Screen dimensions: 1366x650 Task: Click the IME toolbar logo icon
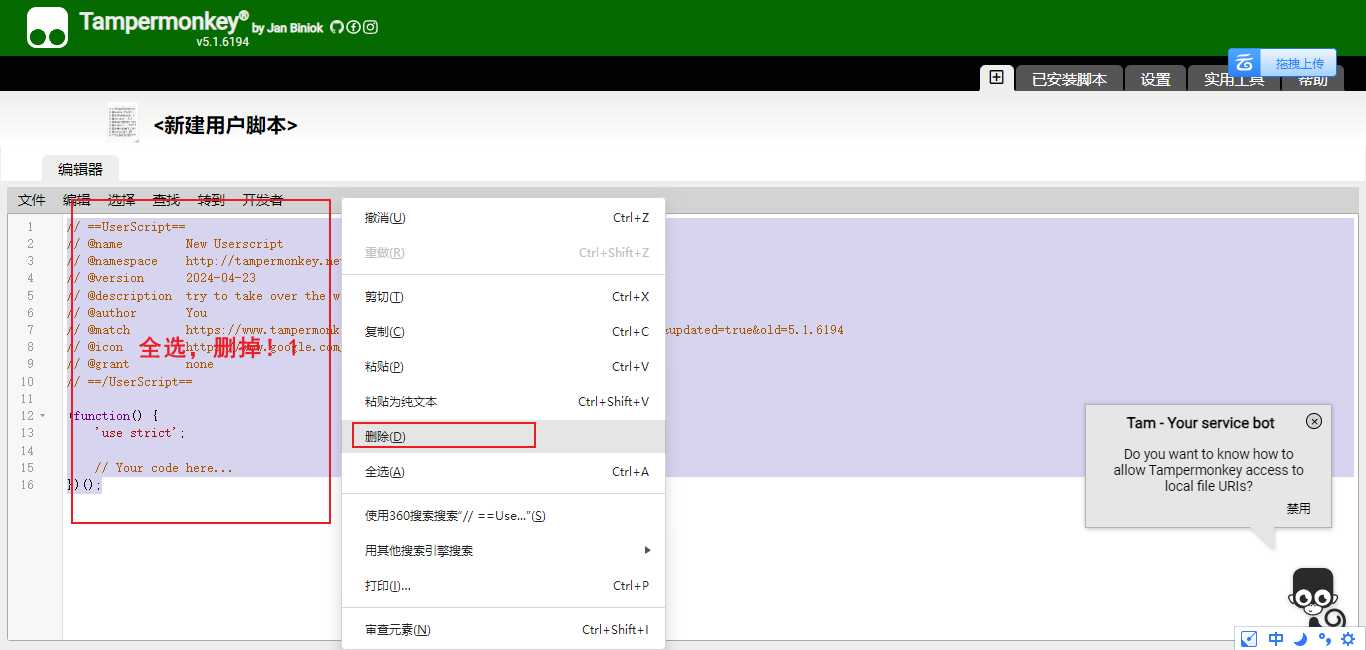[x=1248, y=639]
